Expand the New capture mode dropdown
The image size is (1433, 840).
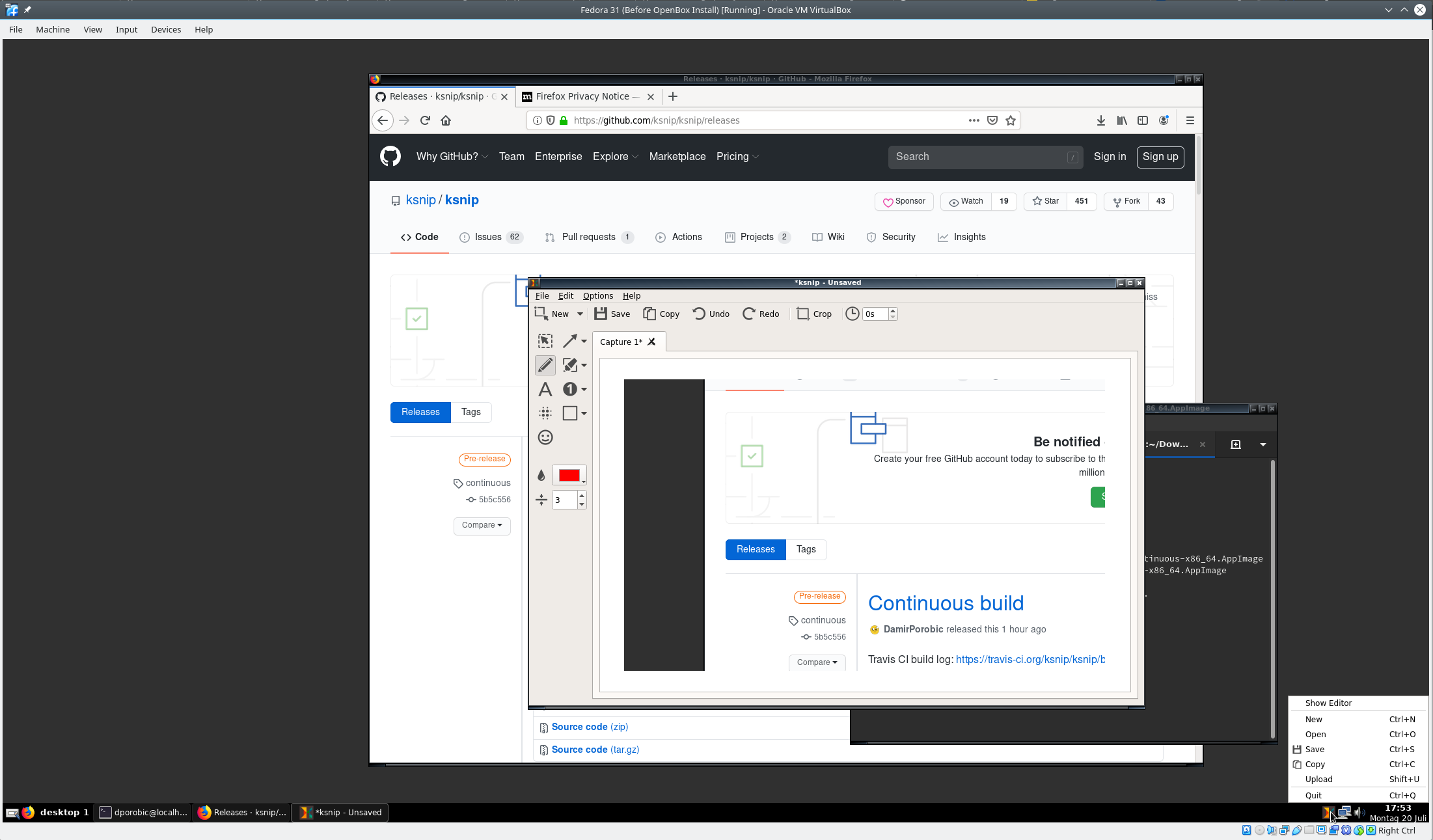point(580,314)
